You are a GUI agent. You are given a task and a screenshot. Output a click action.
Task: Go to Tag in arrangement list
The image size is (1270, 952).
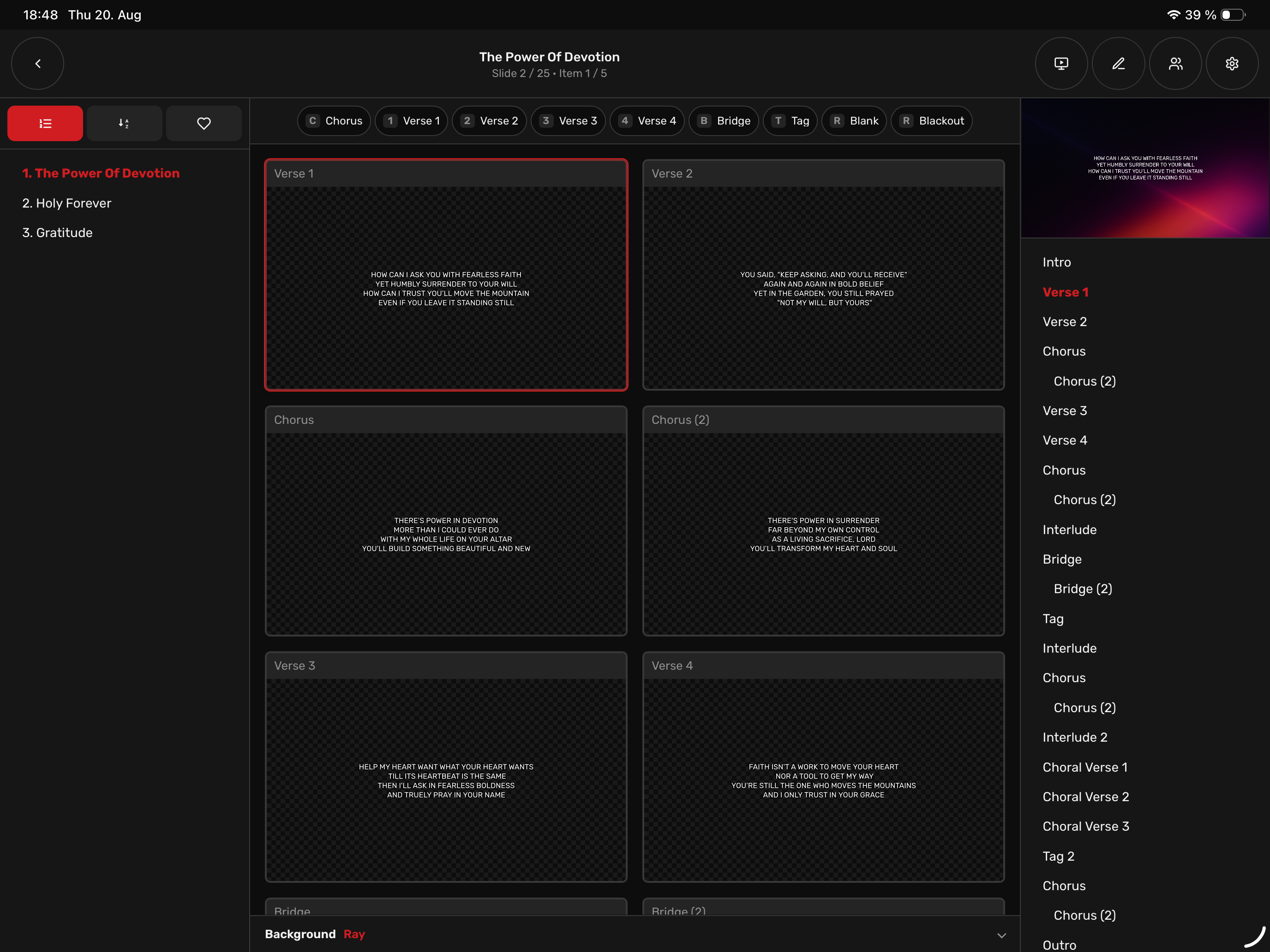pos(1053,619)
